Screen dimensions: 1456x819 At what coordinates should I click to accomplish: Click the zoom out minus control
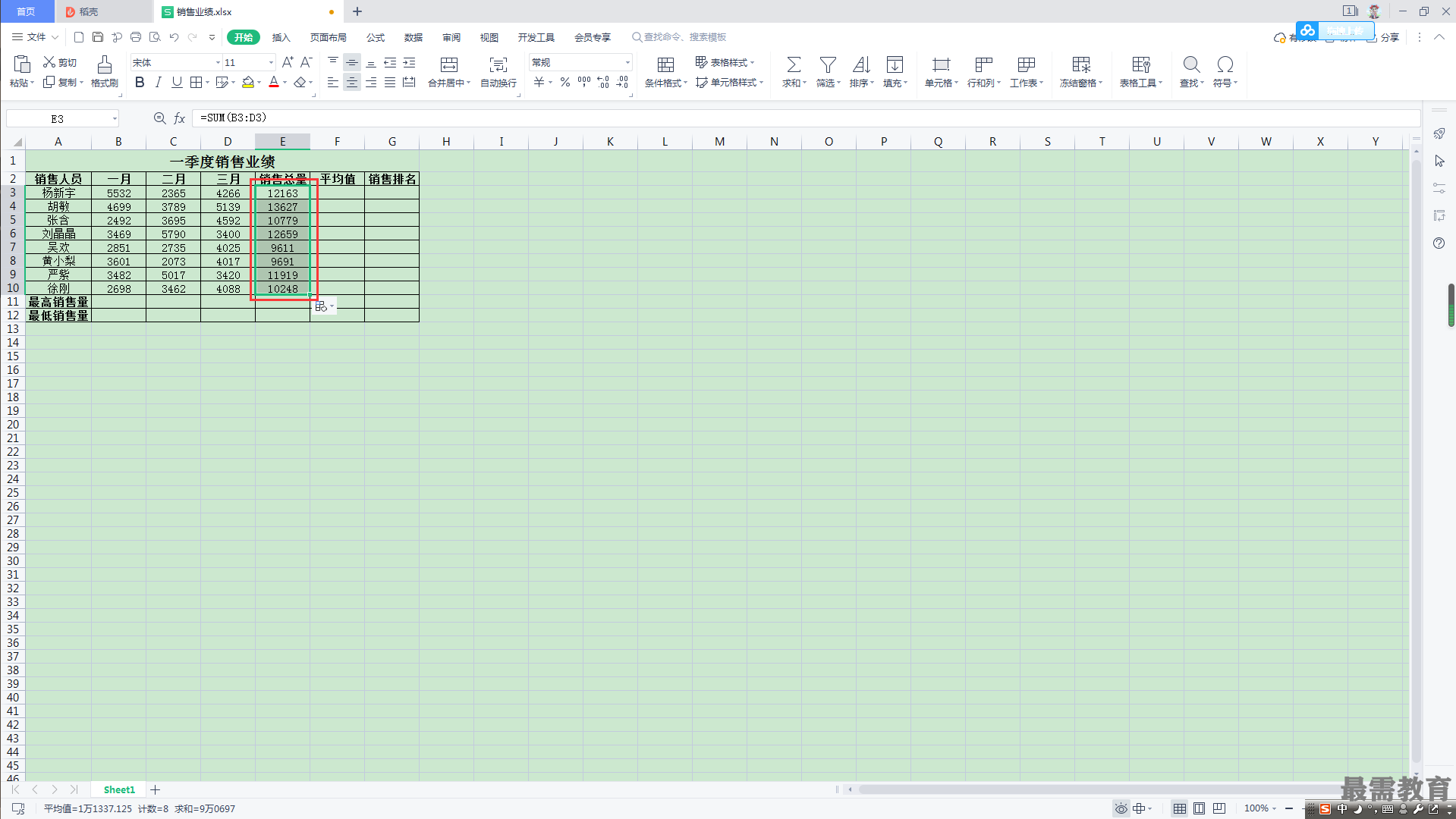1289,808
